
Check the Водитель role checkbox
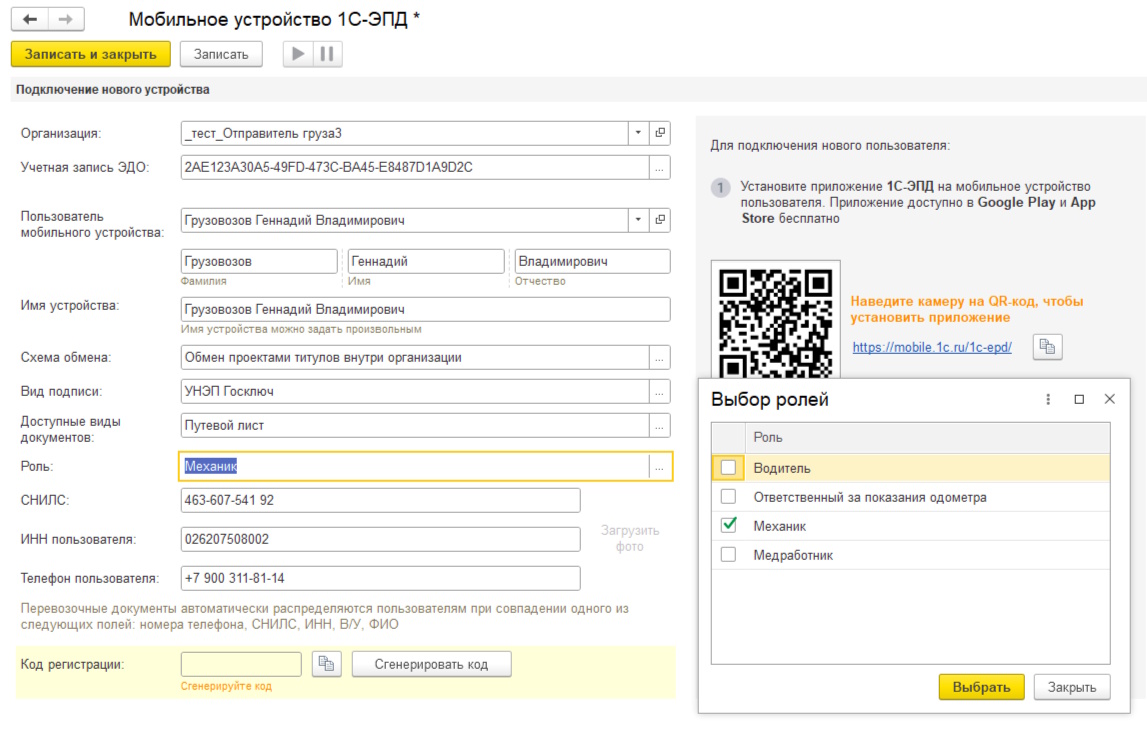coord(728,467)
